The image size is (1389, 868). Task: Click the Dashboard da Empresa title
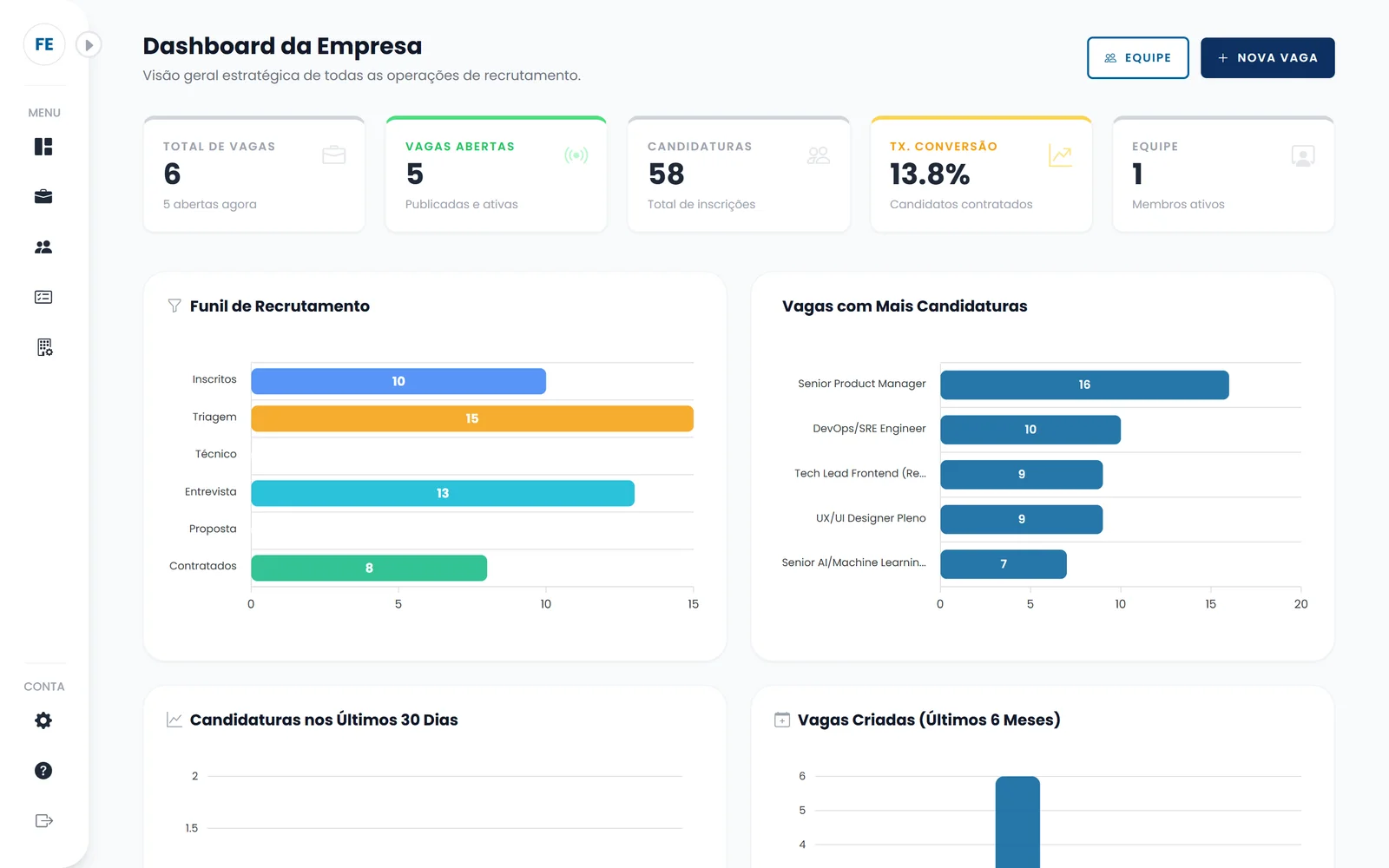(282, 46)
